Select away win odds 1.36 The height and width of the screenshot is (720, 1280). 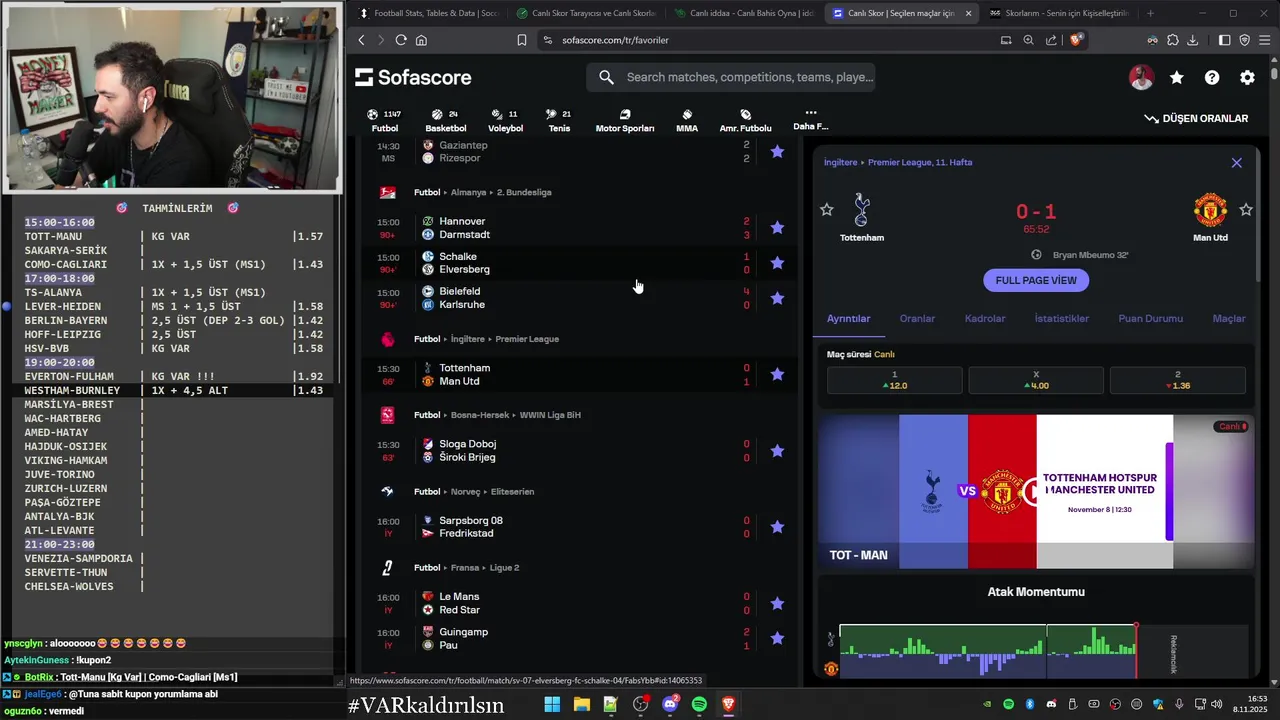(x=1178, y=380)
